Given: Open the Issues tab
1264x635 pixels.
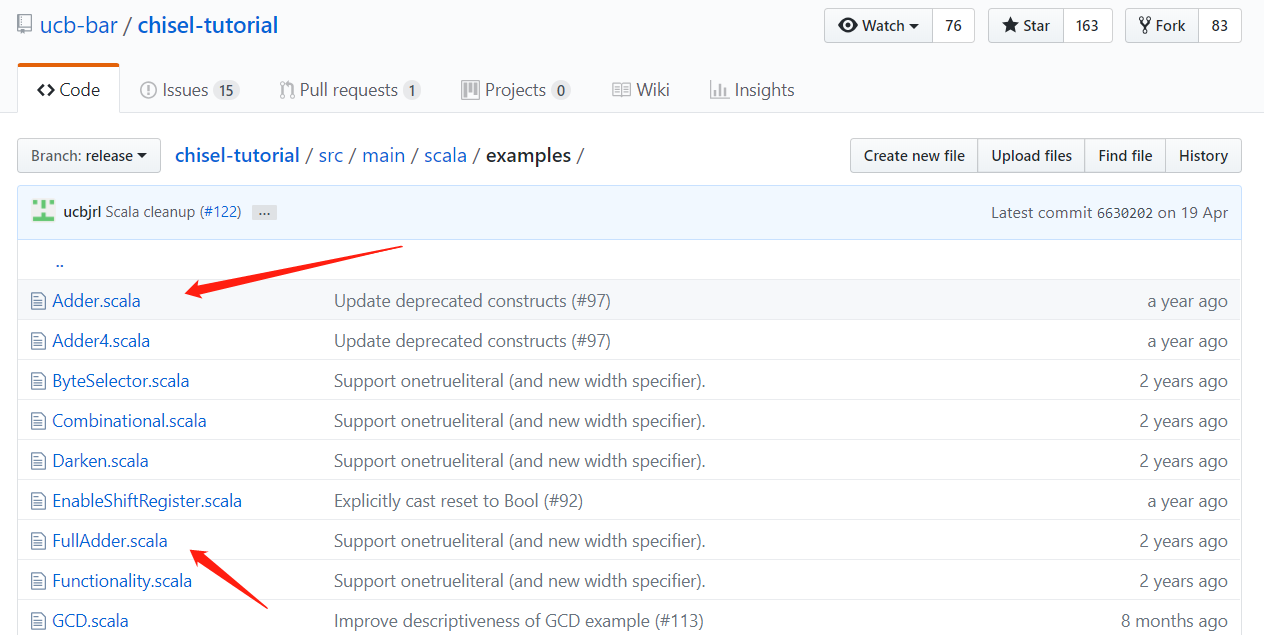Looking at the screenshot, I should click(189, 90).
